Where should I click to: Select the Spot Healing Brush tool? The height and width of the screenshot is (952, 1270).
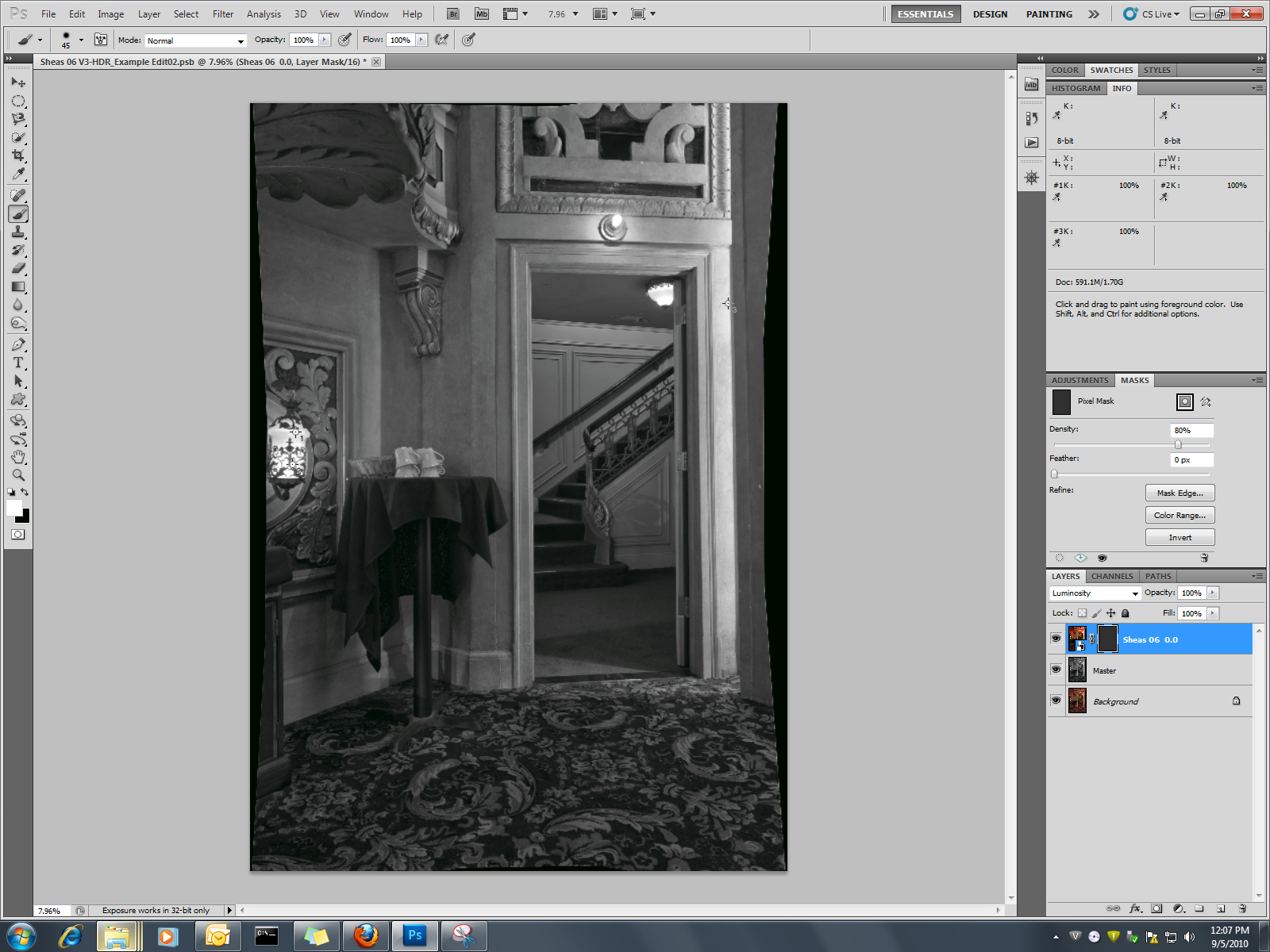click(18, 195)
